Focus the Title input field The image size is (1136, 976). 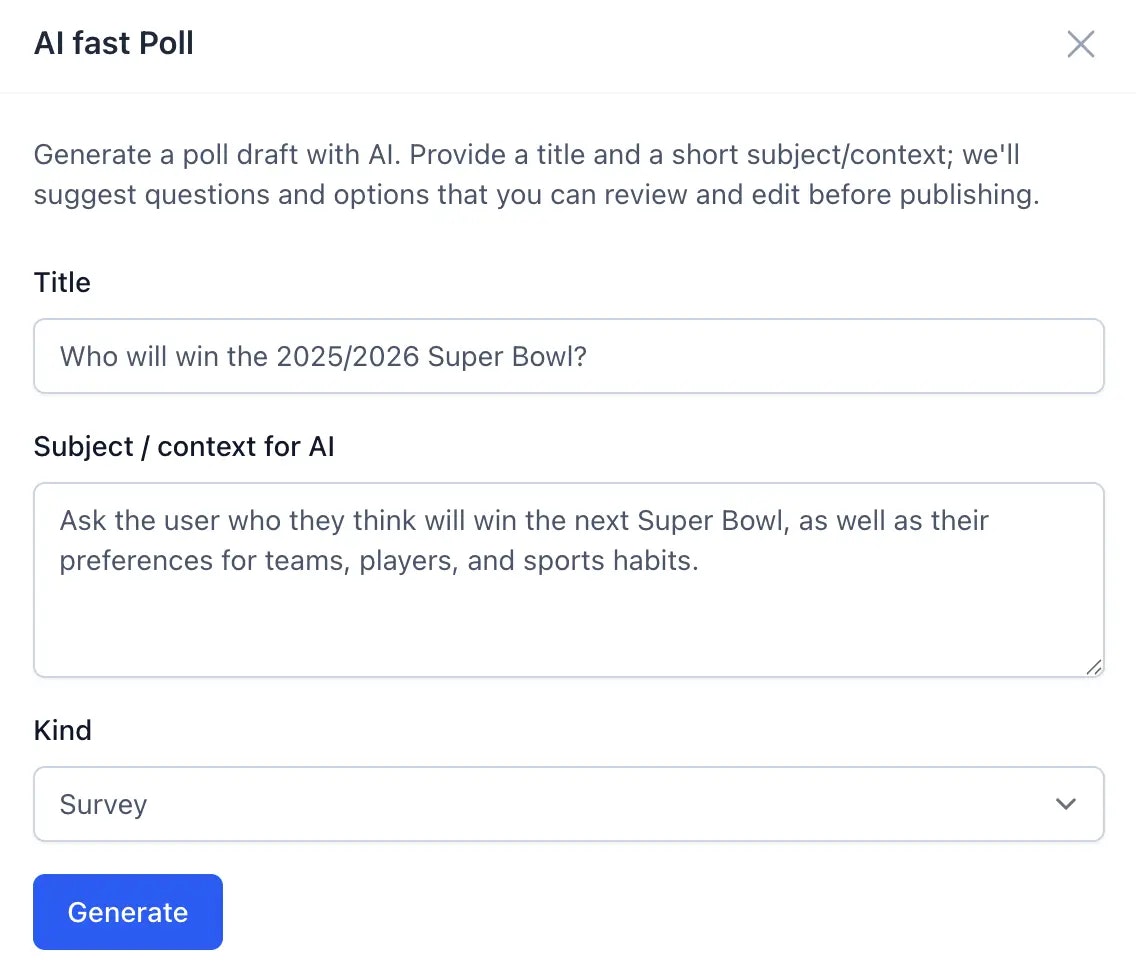(x=569, y=356)
